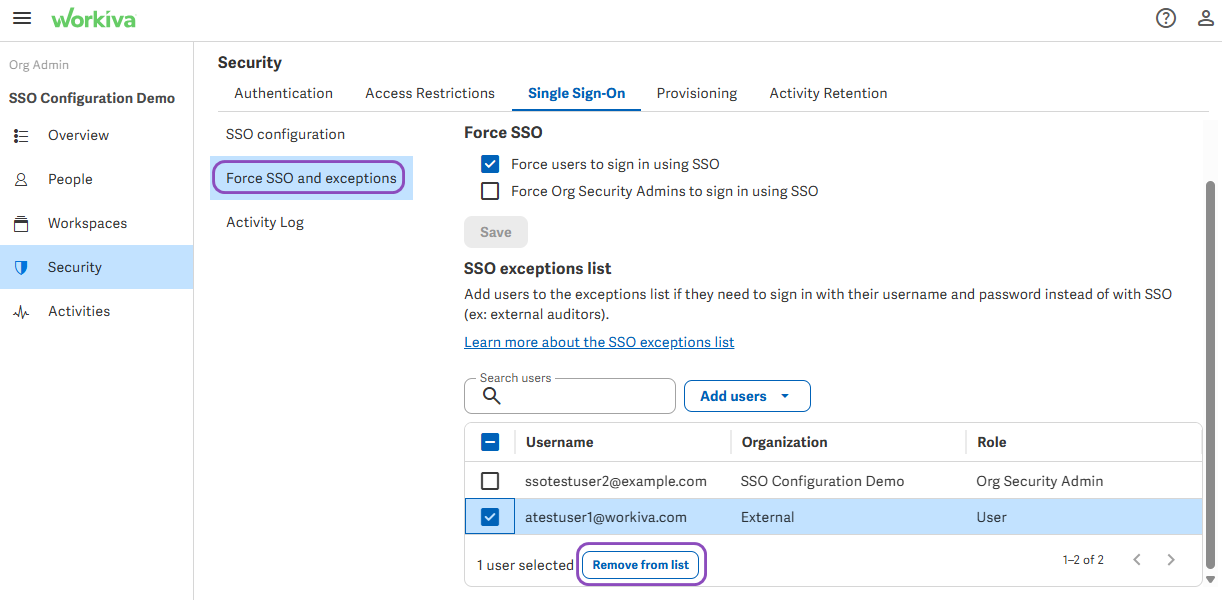Enable Force Org Security Admins SSO checkbox
1222x600 pixels.
(x=490, y=191)
